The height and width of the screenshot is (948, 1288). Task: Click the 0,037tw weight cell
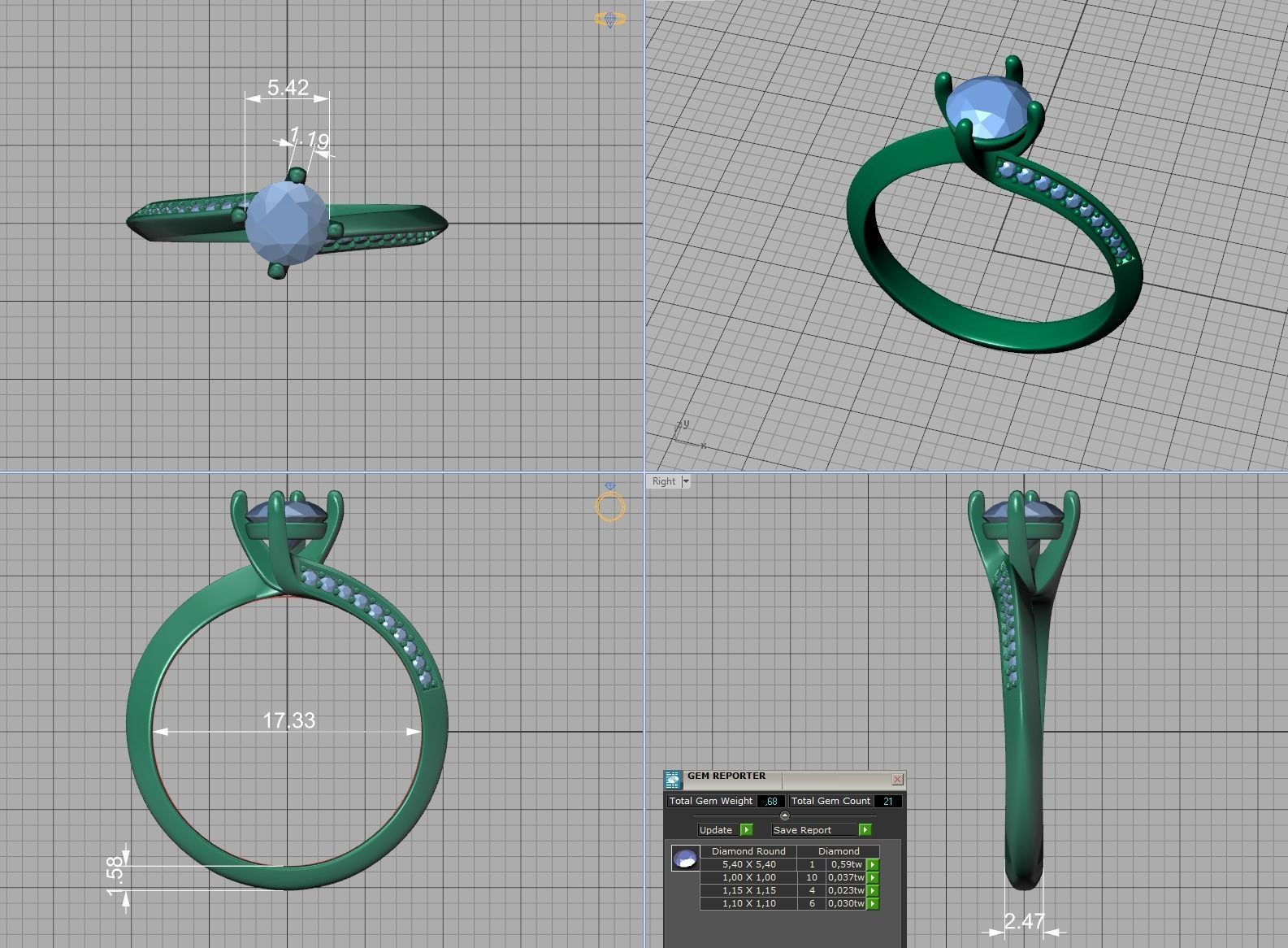[846, 877]
